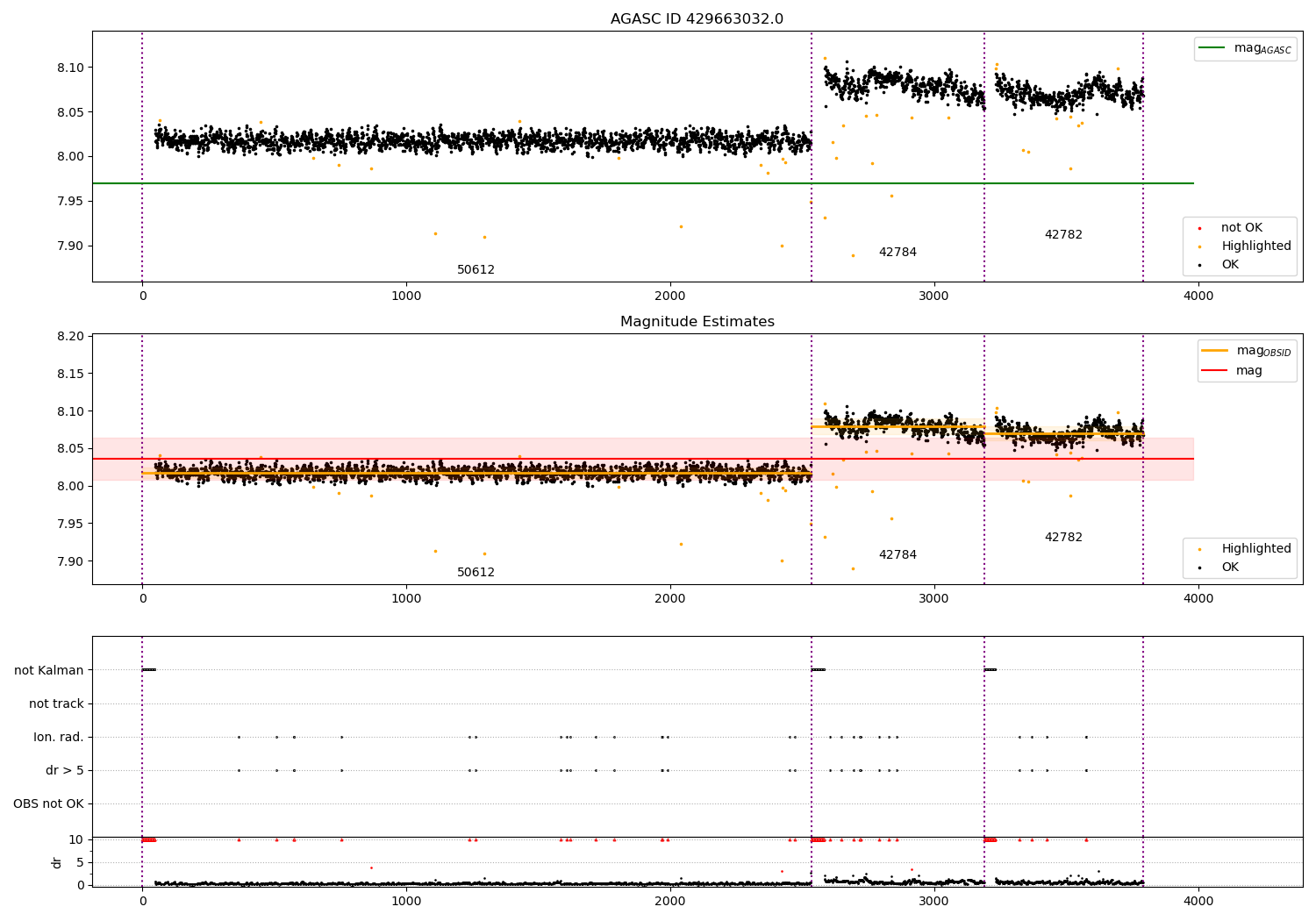
Task: Click the "7.95" tick of the top plot
Action: 71,201
